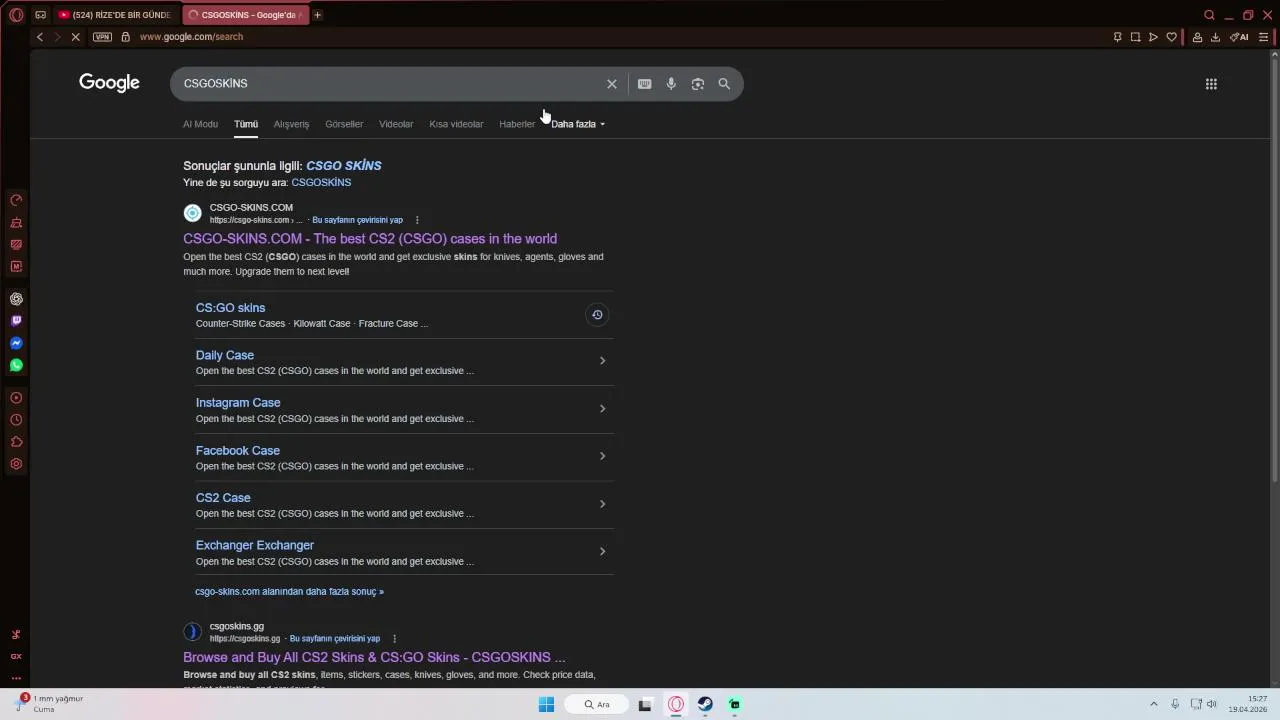Viewport: 1280px width, 720px height.
Task: Submit search with magnifier icon
Action: (x=724, y=84)
